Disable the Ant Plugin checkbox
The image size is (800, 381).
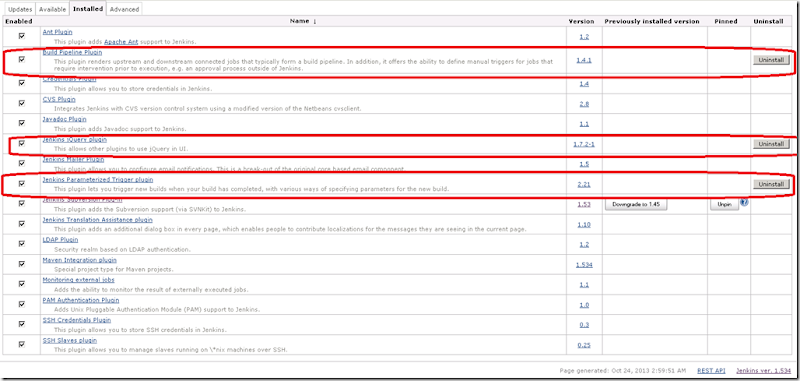(x=21, y=36)
